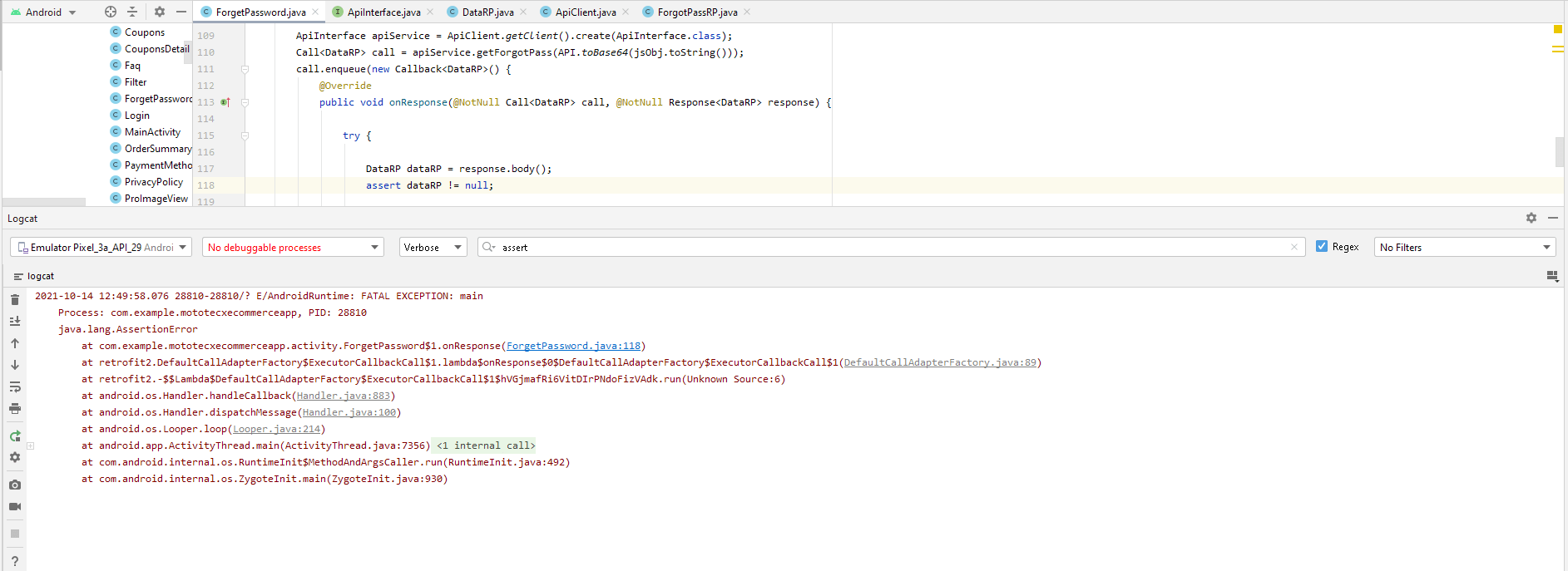The image size is (1568, 571).
Task: Open the ForgotPassRP.java editor tab
Action: [697, 12]
